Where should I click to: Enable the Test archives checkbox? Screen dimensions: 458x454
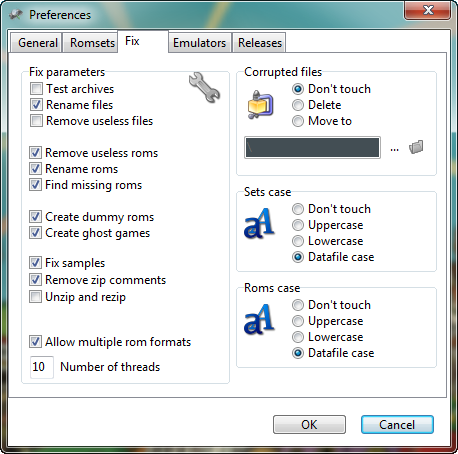click(36, 89)
